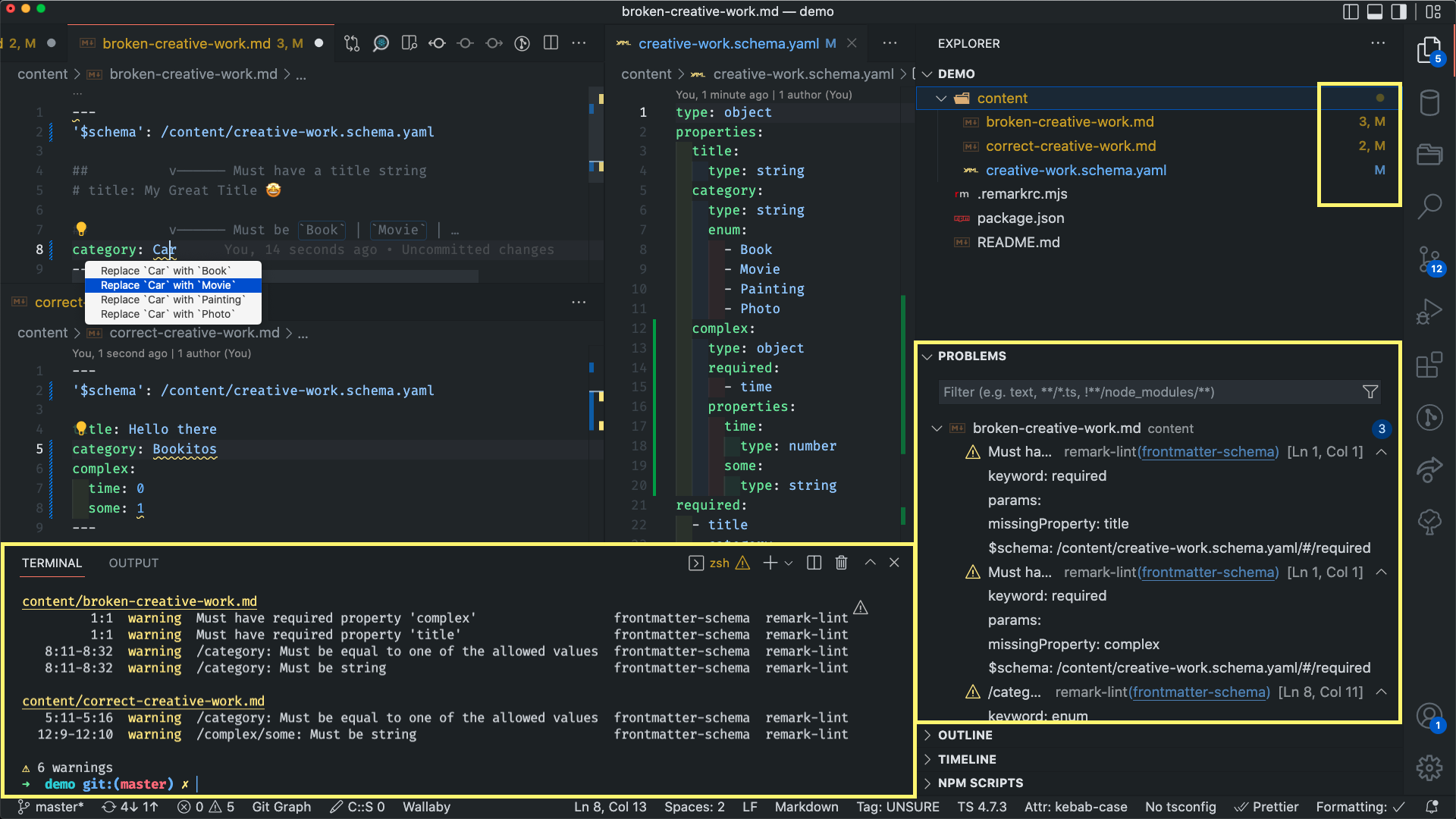Select Replace `Car` with `Painting`
The height and width of the screenshot is (819, 1456).
(x=173, y=300)
